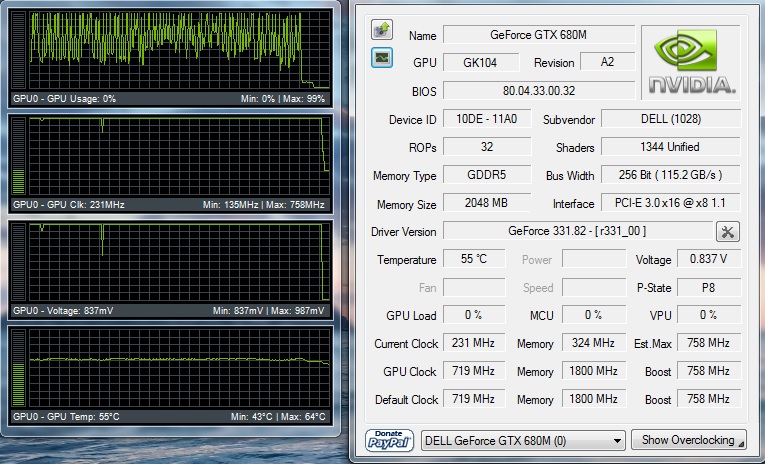Click the MCU value 0 %
This screenshot has width=765, height=464.
(594, 315)
